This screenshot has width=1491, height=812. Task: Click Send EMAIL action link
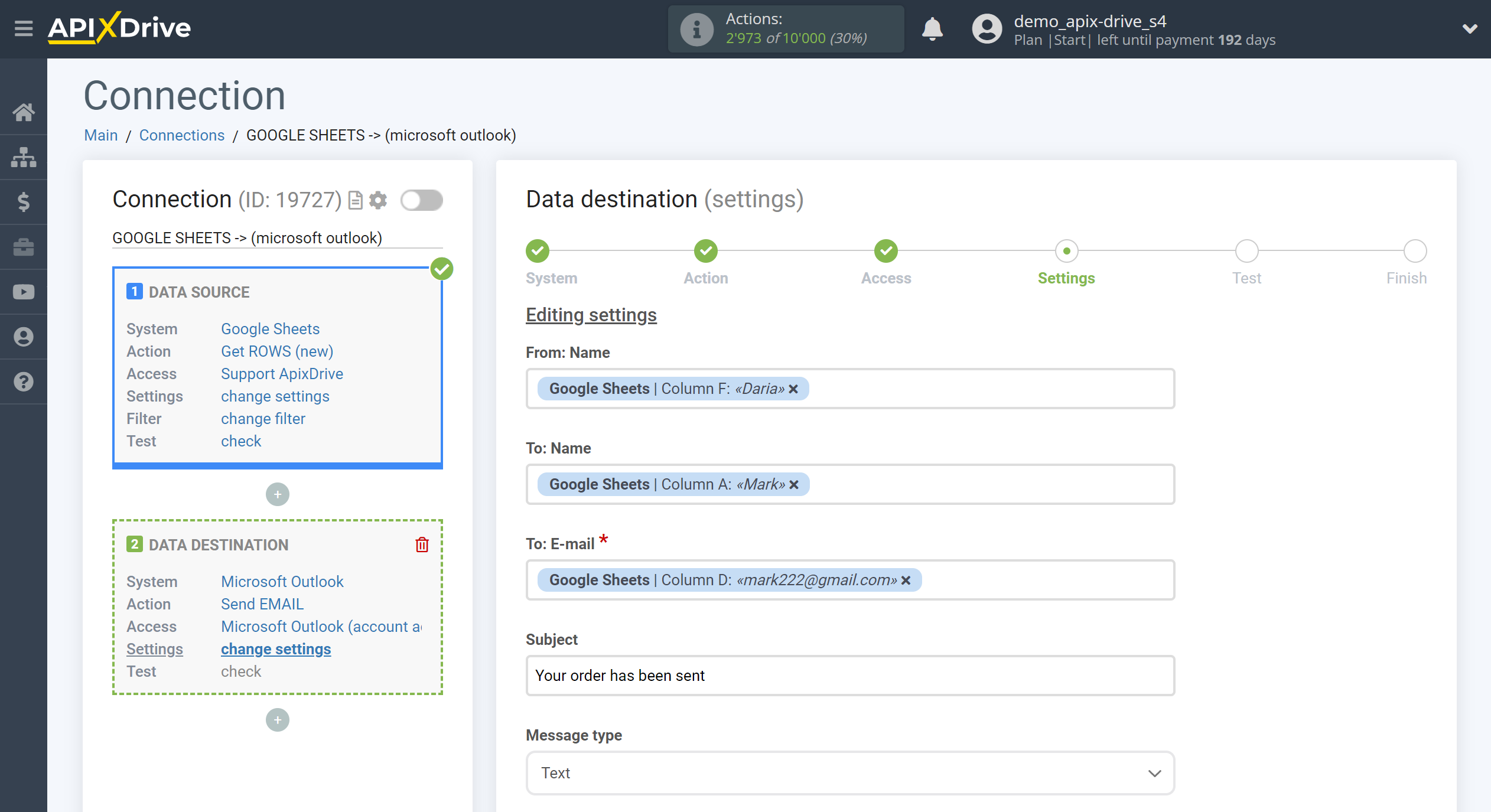(262, 604)
